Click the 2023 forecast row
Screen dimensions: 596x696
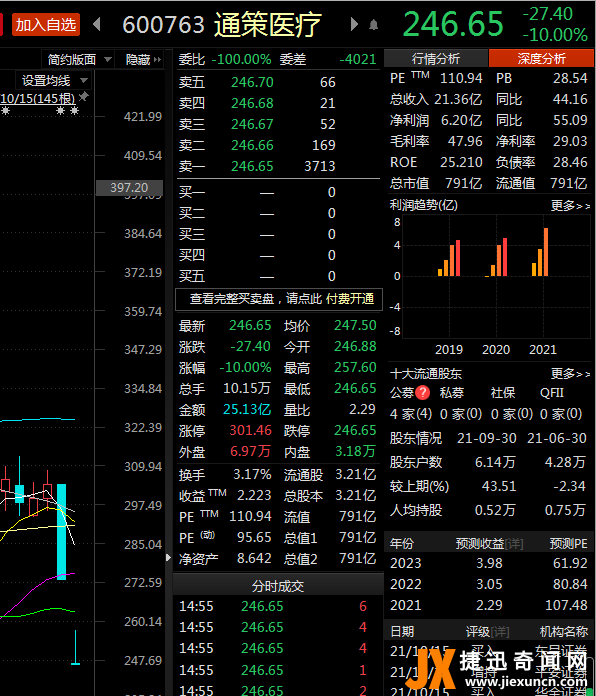coord(489,563)
